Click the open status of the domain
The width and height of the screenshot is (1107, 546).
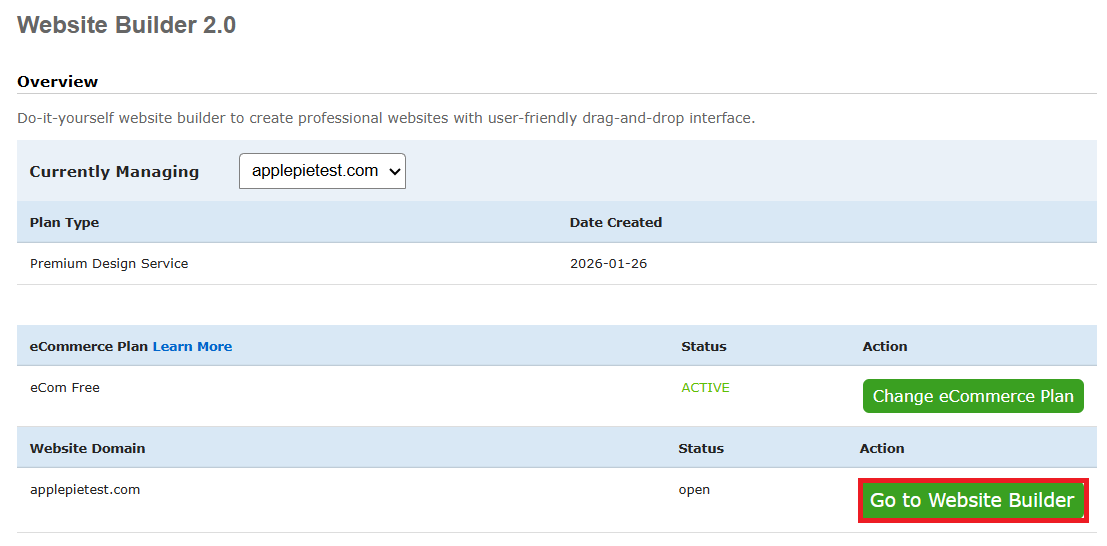694,490
